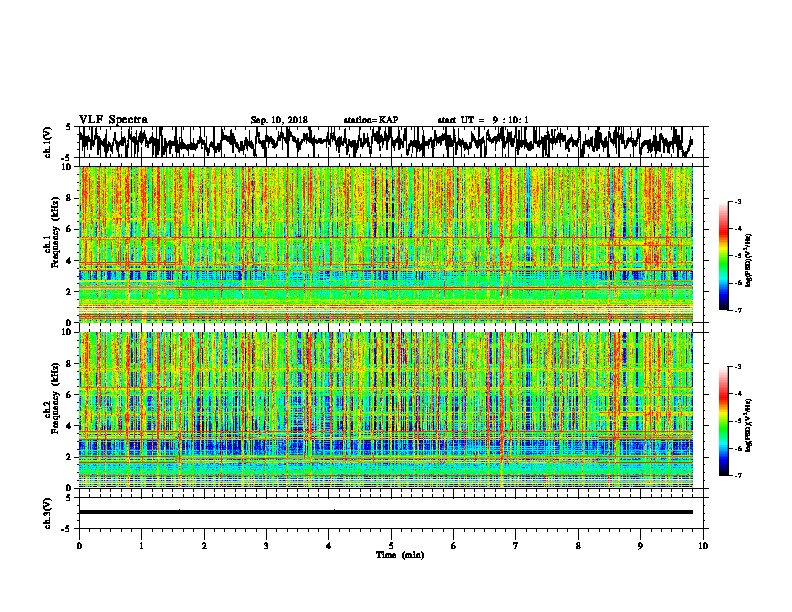The image size is (792, 612).
Task: Click the "3" minute tick on the time axis
Action: 266,546
